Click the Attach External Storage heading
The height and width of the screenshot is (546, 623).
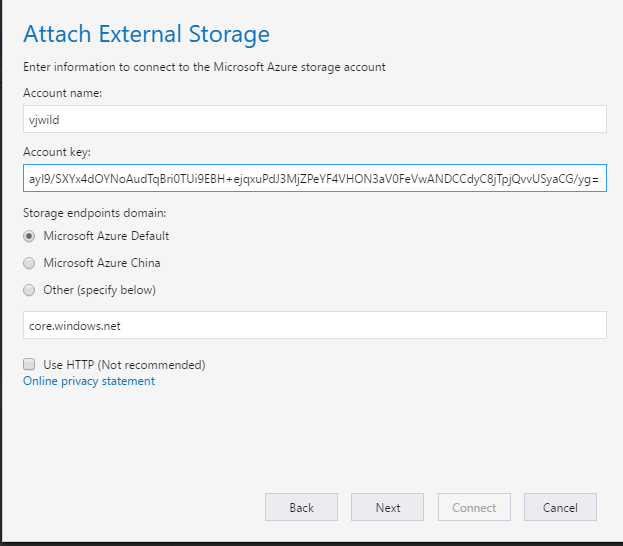(x=146, y=34)
